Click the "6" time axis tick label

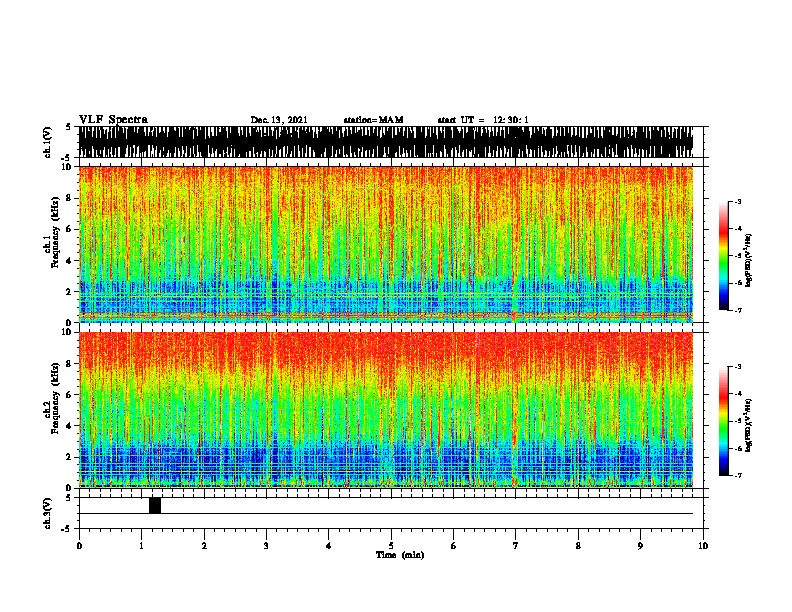(x=454, y=546)
